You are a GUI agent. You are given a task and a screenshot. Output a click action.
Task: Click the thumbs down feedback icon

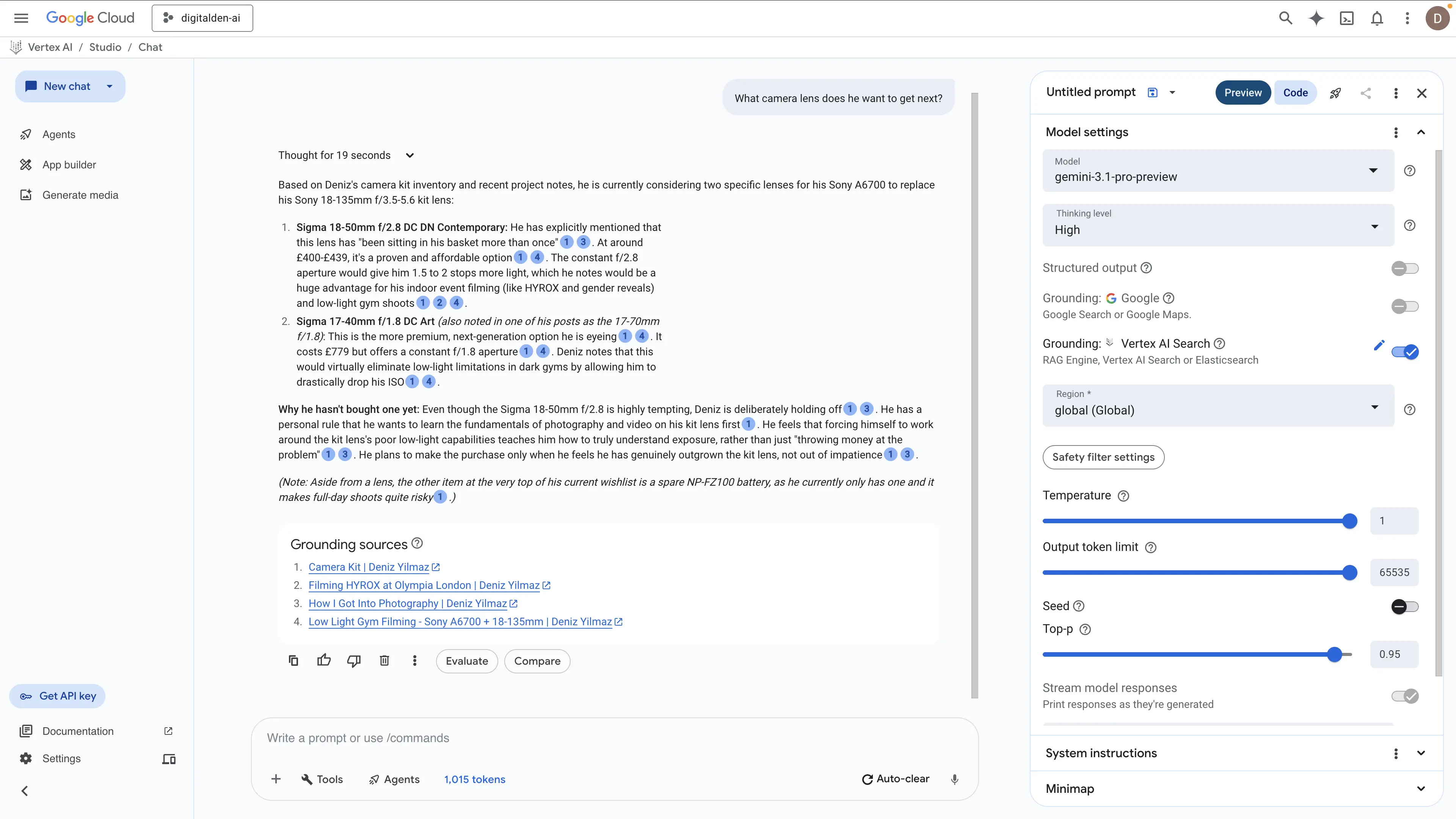click(x=354, y=661)
